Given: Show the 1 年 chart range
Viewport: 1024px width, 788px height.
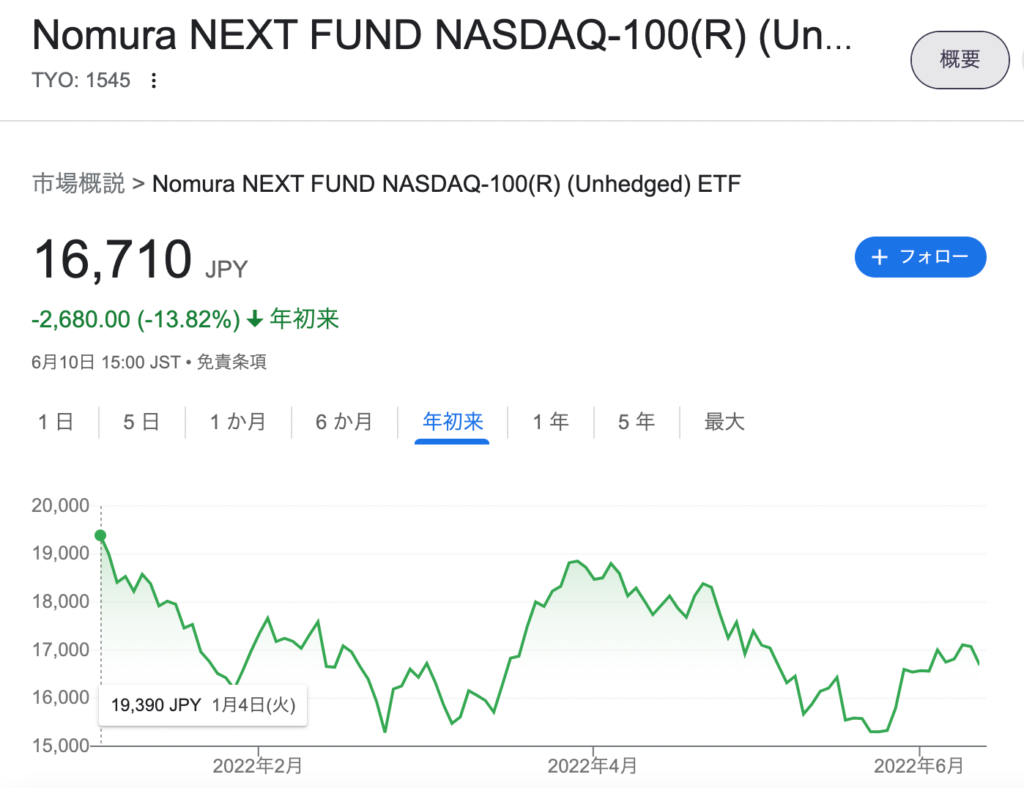Looking at the screenshot, I should (x=551, y=422).
